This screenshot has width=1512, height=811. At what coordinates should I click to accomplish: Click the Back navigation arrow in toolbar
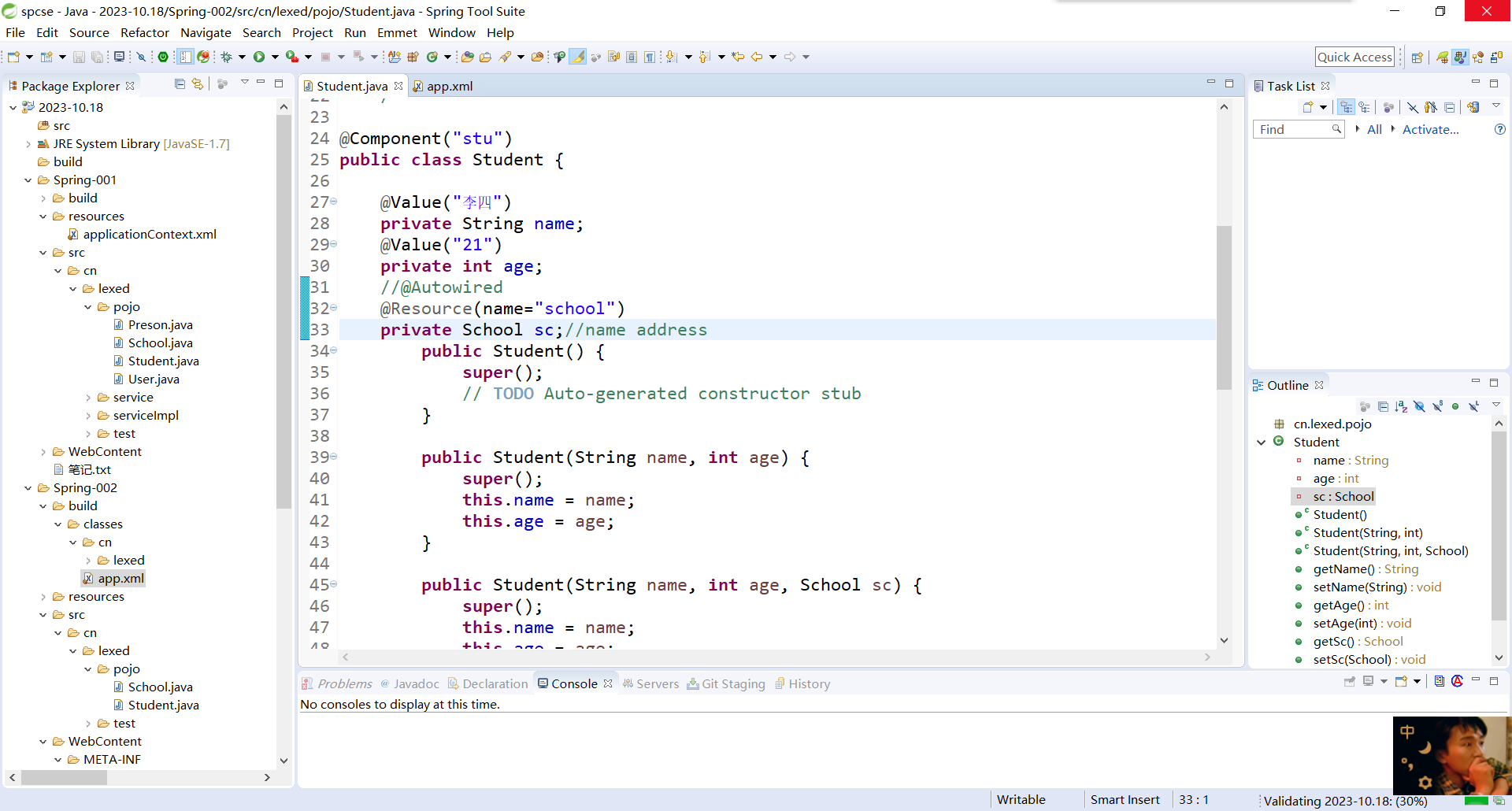(x=757, y=57)
